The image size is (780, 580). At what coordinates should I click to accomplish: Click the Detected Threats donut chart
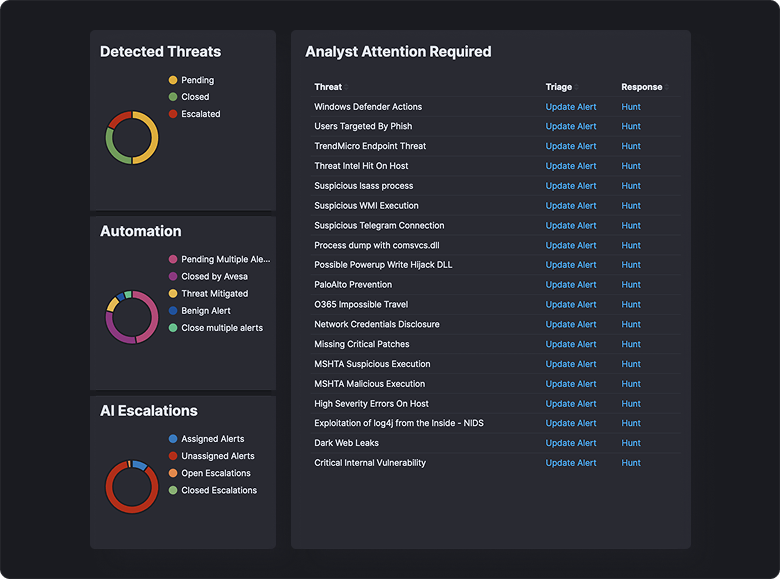pyautogui.click(x=131, y=138)
